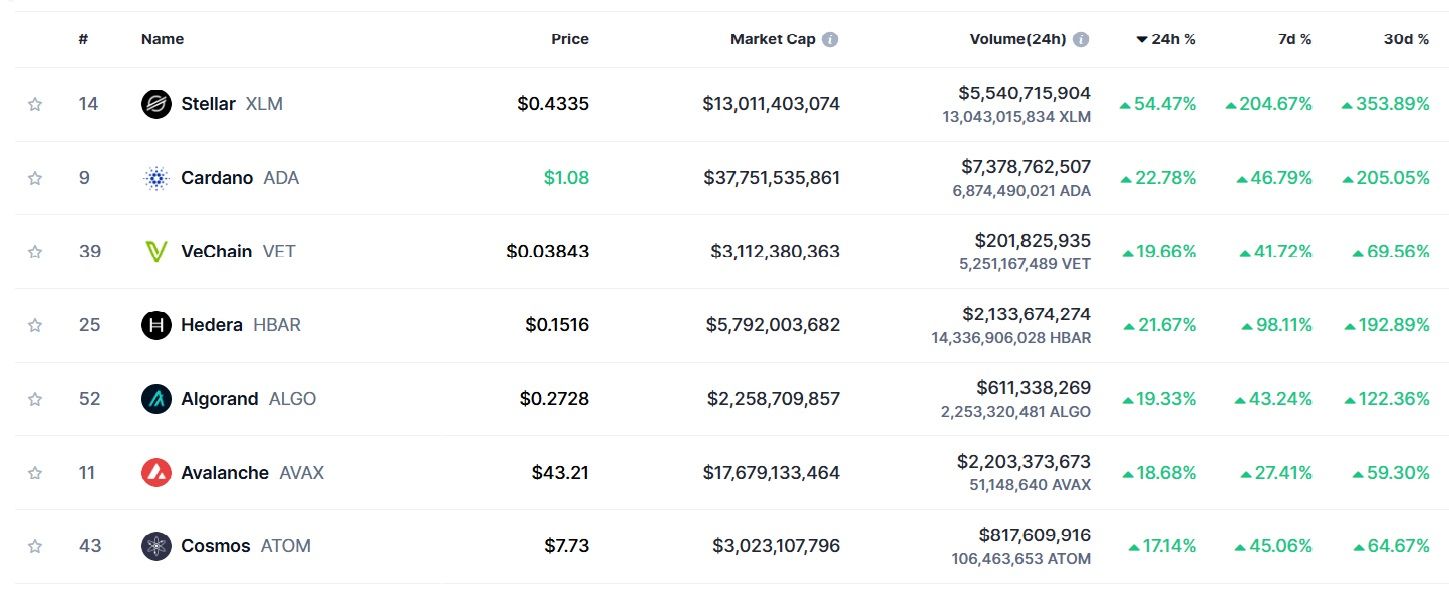Favorite Avalanche using its star
Screen dimensions: 1449x591
click(x=35, y=472)
